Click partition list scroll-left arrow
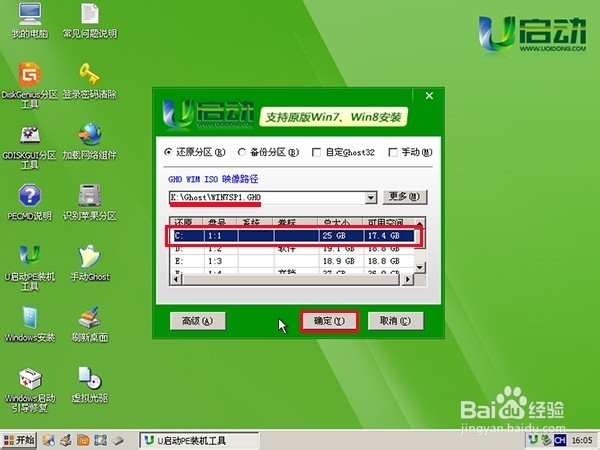600x450 pixels. 176,279
